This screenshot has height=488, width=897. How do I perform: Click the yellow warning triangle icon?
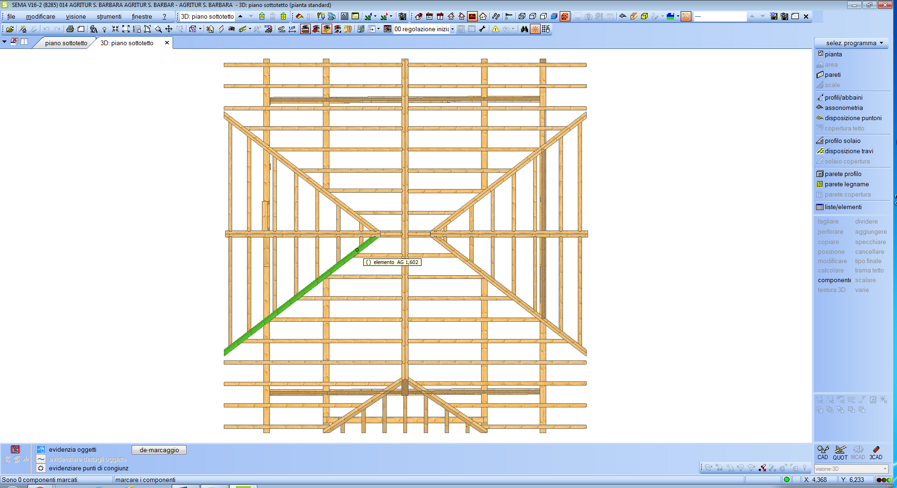pyautogui.click(x=495, y=29)
